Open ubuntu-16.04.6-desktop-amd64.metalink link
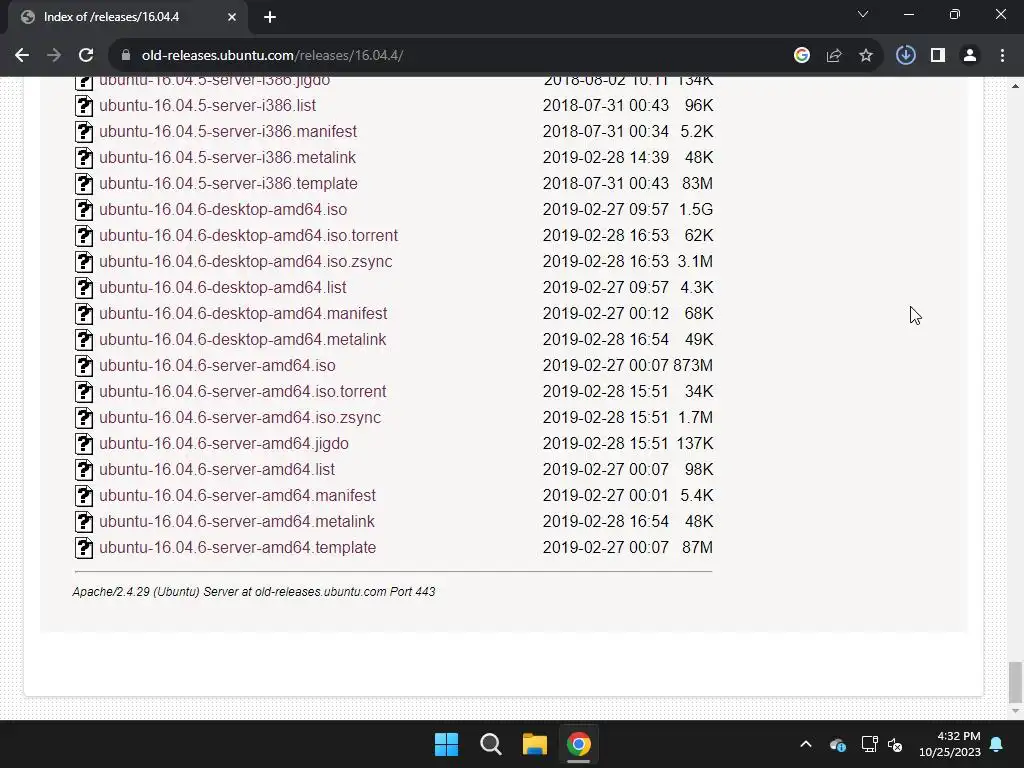The width and height of the screenshot is (1024, 768). (242, 340)
